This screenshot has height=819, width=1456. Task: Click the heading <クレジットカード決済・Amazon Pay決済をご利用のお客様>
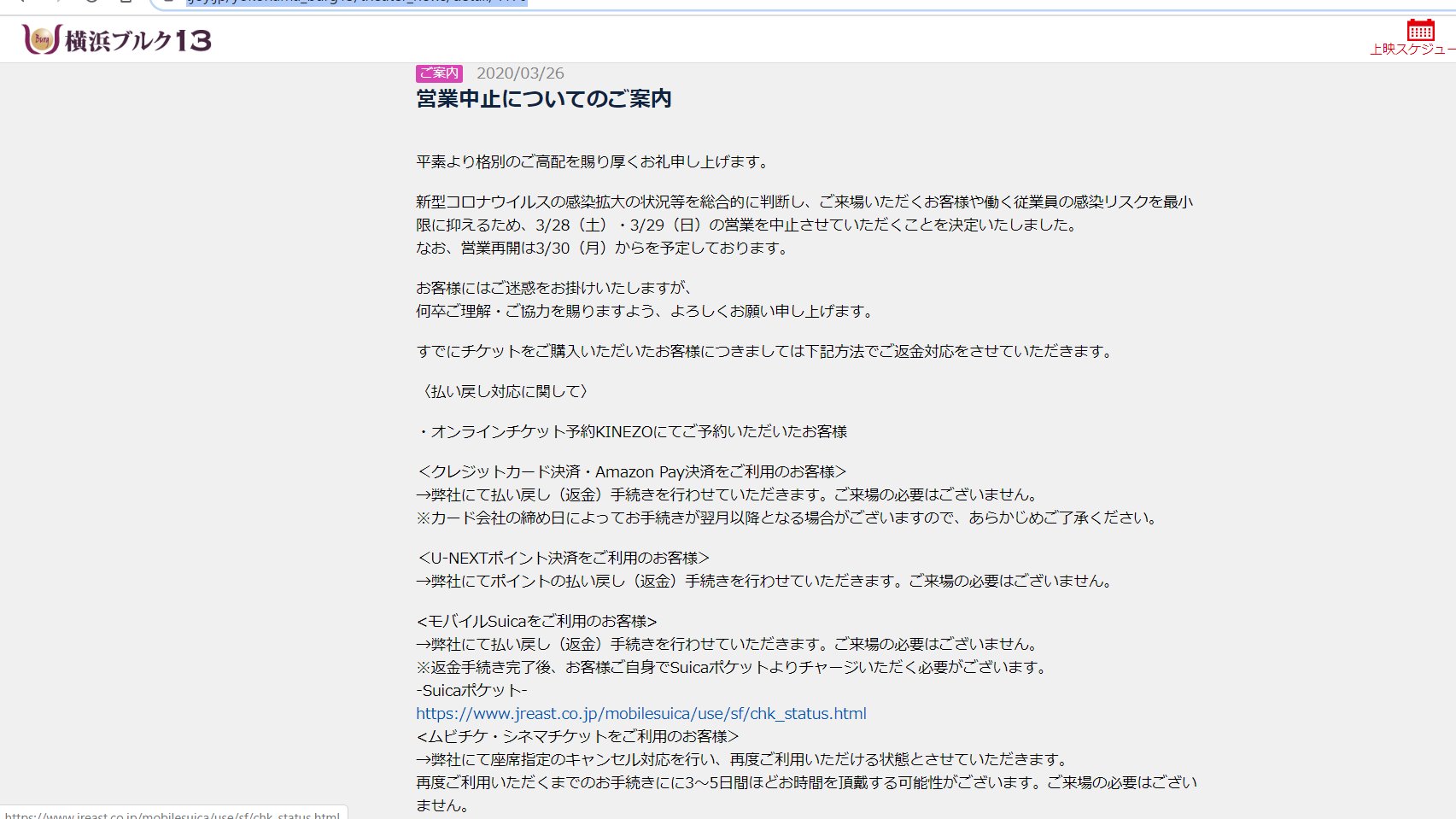pyautogui.click(x=631, y=471)
